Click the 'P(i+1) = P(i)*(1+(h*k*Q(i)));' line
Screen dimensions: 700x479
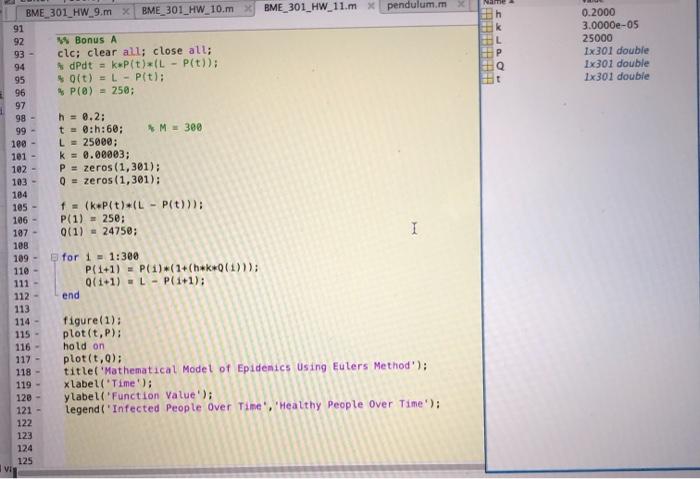click(172, 268)
